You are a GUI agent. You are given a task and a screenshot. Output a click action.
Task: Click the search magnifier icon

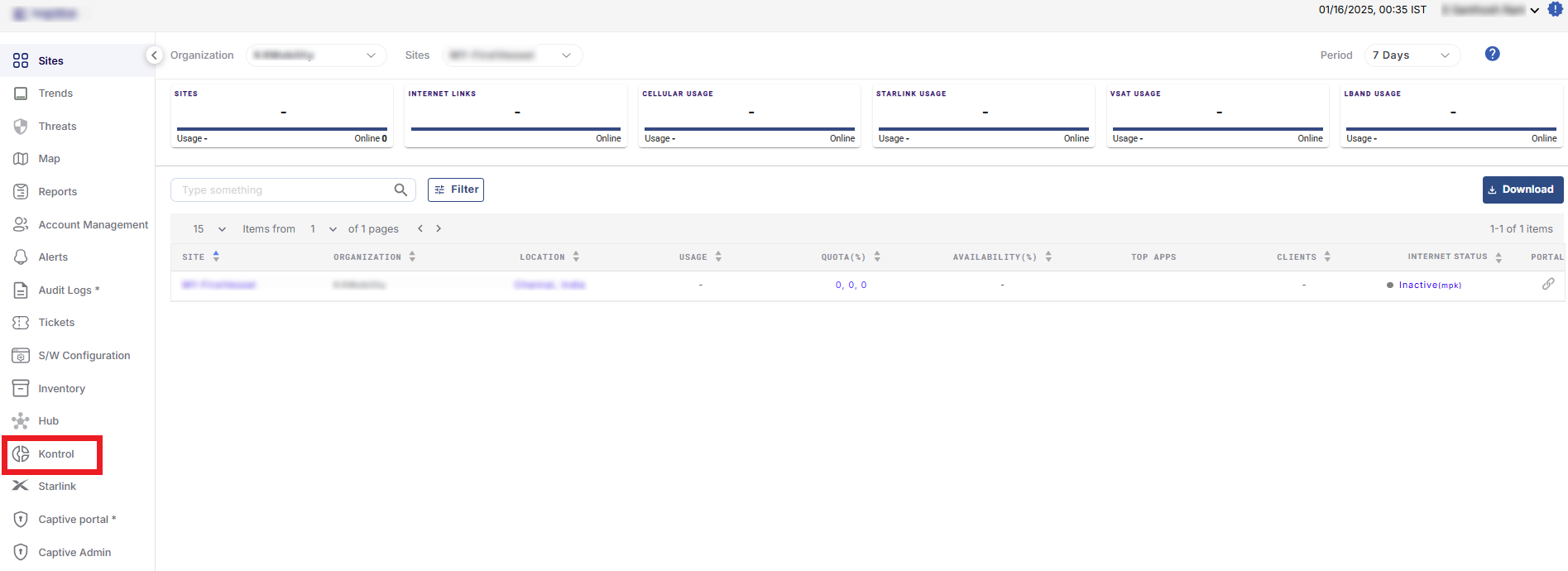tap(400, 190)
